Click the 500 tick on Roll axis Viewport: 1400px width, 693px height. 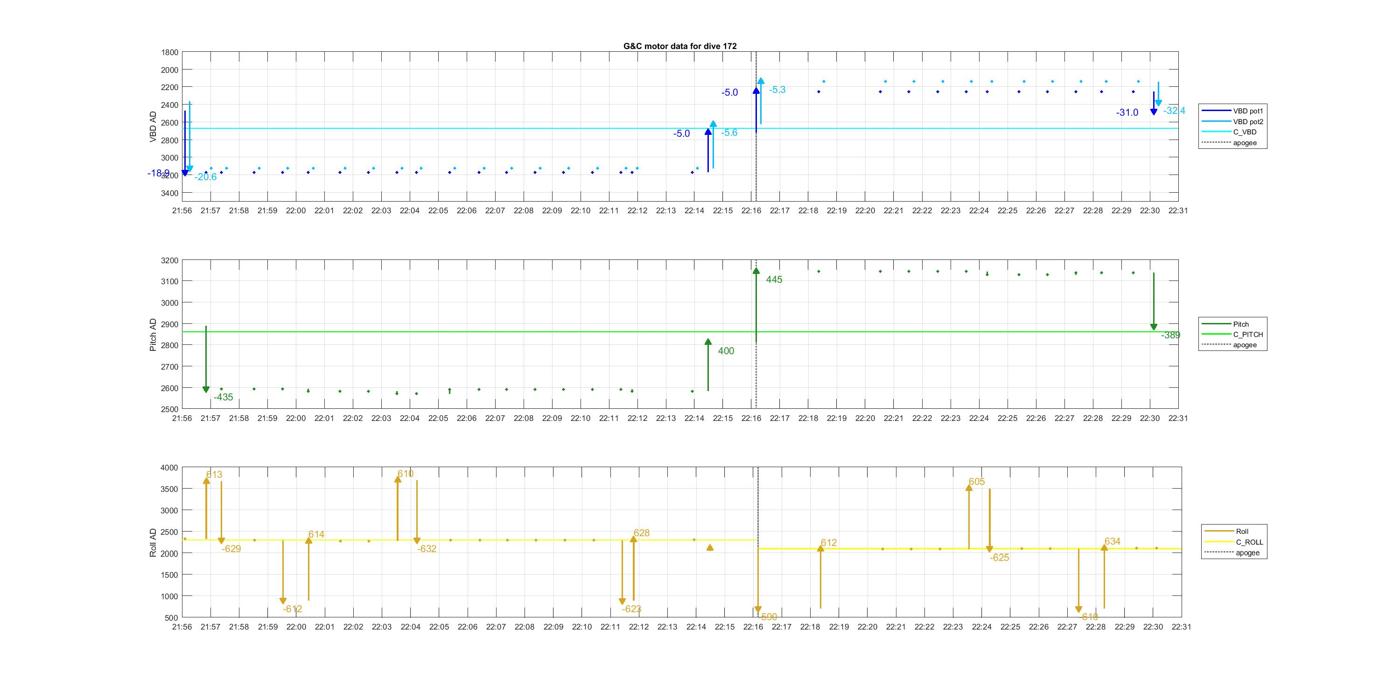pos(172,618)
